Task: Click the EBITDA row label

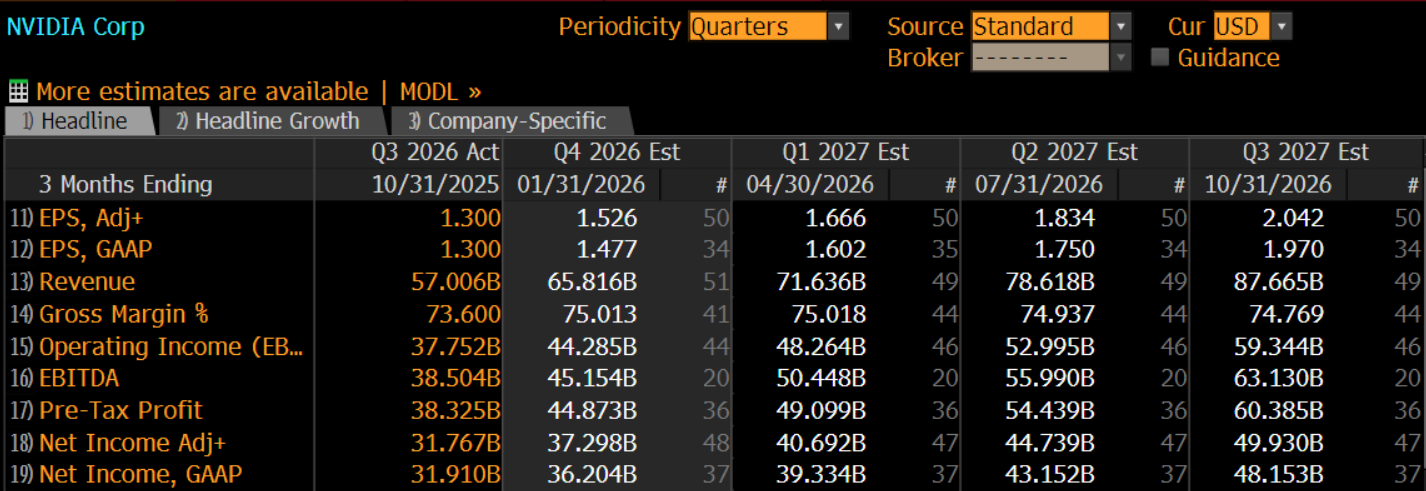Action: 79,378
